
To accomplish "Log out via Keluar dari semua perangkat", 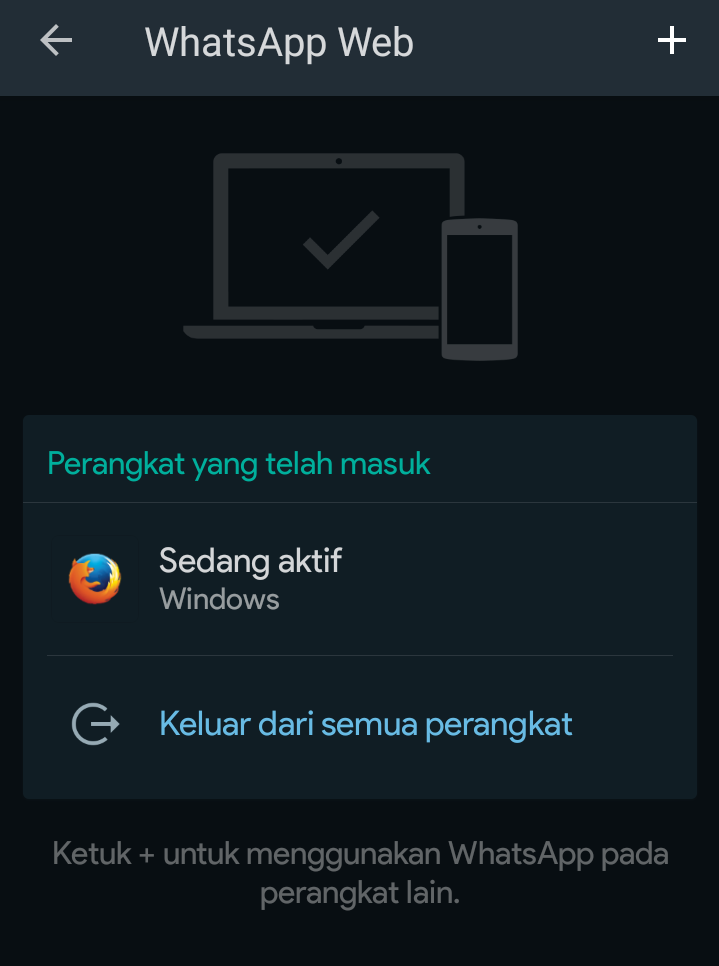I will tap(365, 724).
